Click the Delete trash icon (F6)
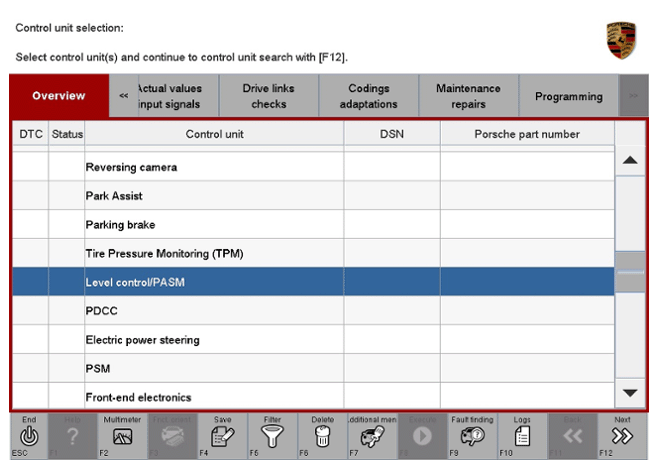The height and width of the screenshot is (469, 658). click(322, 436)
